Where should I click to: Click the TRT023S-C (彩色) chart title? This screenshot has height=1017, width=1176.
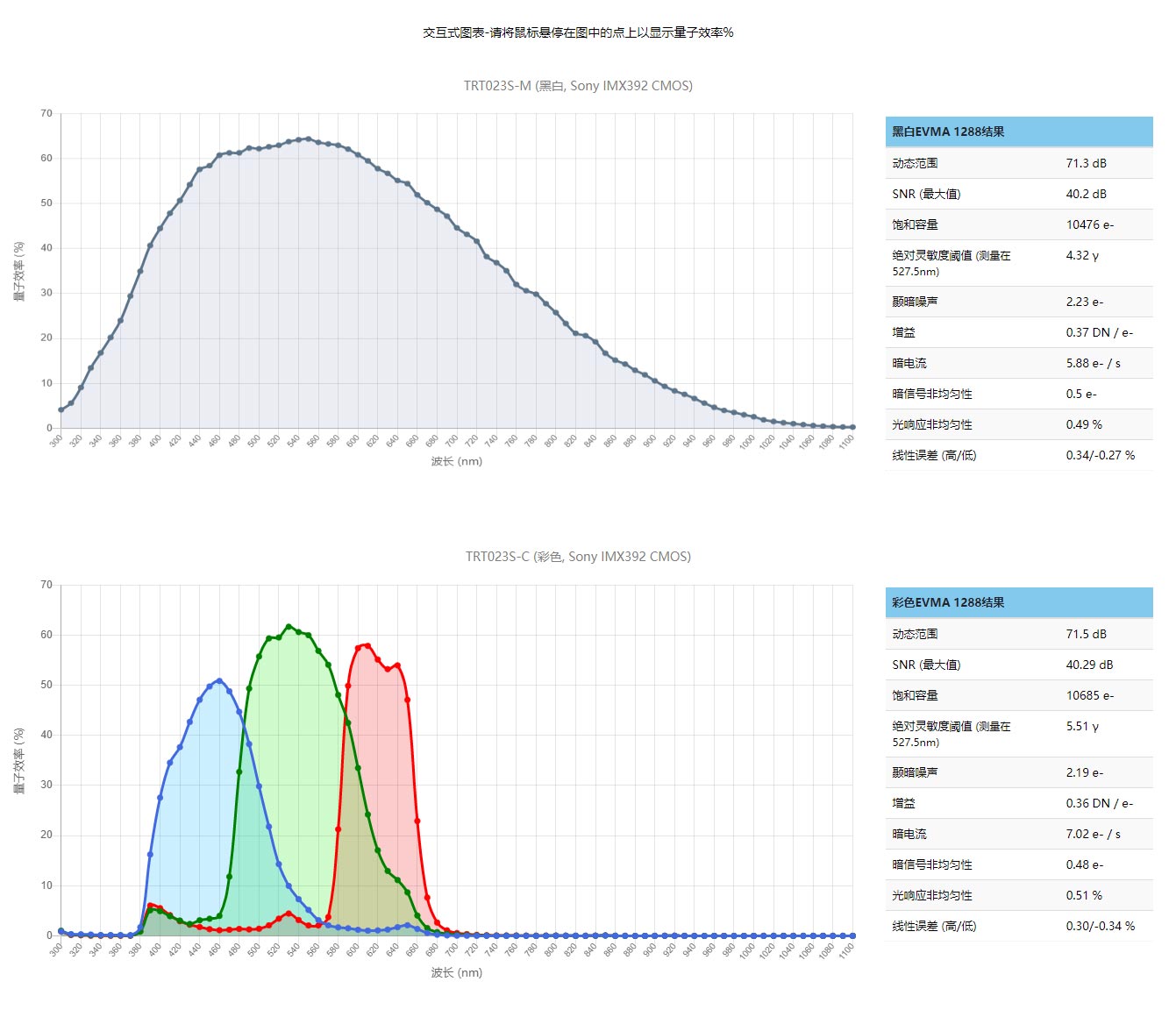(578, 557)
